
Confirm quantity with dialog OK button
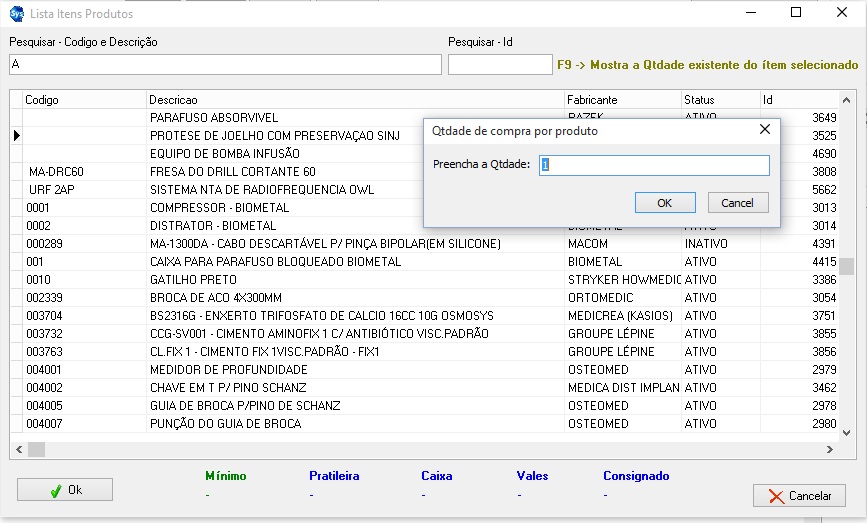[664, 203]
